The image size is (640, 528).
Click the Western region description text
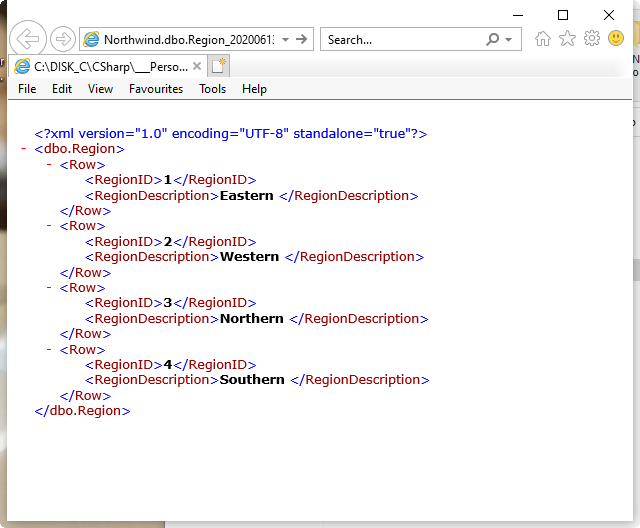tap(249, 257)
